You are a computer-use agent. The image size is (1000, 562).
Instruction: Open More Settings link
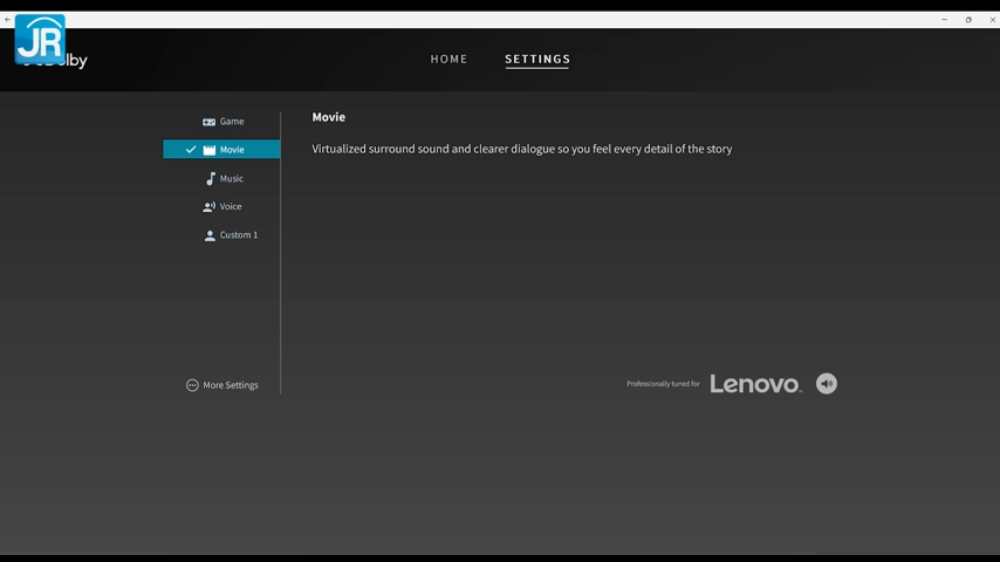click(230, 385)
